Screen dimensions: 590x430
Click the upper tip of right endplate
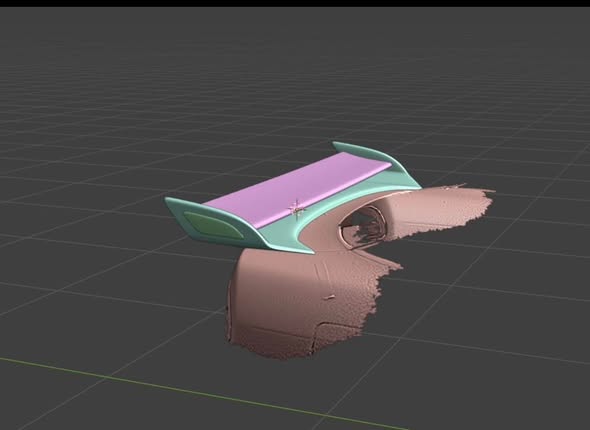pyautogui.click(x=337, y=144)
